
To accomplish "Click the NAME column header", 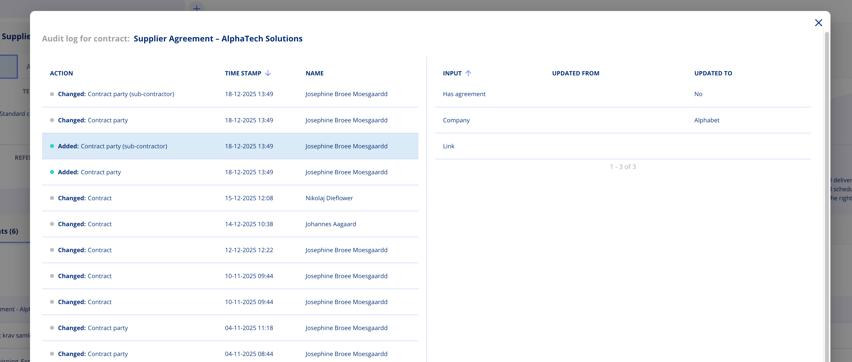I will [x=314, y=73].
